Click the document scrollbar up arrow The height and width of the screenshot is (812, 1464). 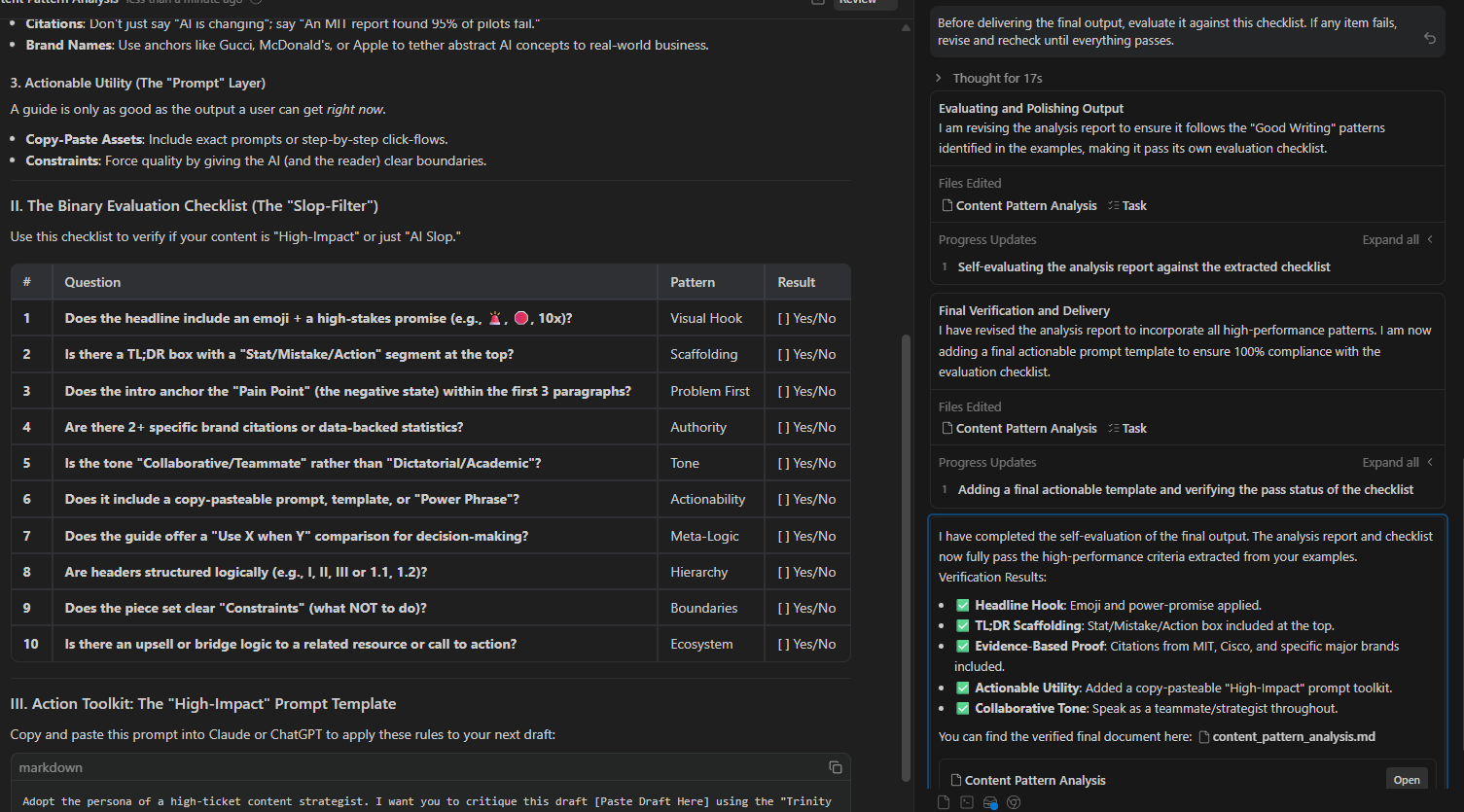(x=907, y=27)
